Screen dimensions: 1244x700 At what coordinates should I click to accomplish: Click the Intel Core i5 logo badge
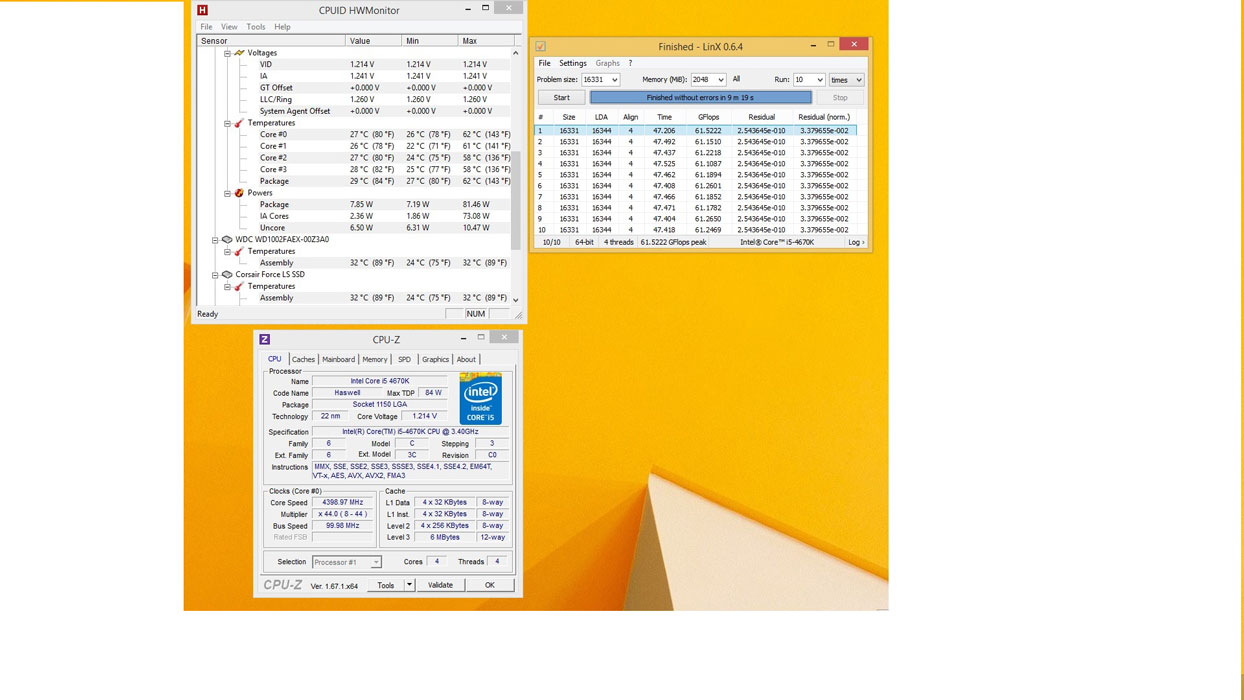(480, 399)
